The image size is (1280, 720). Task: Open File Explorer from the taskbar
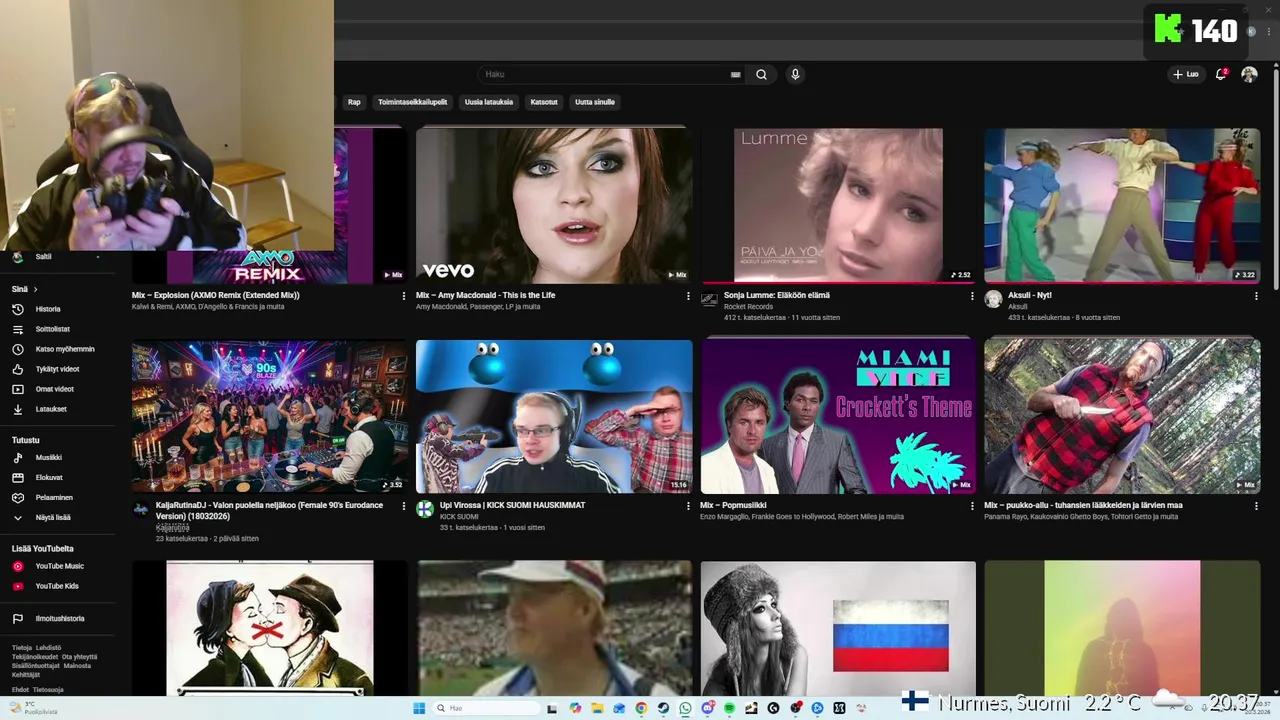(597, 708)
